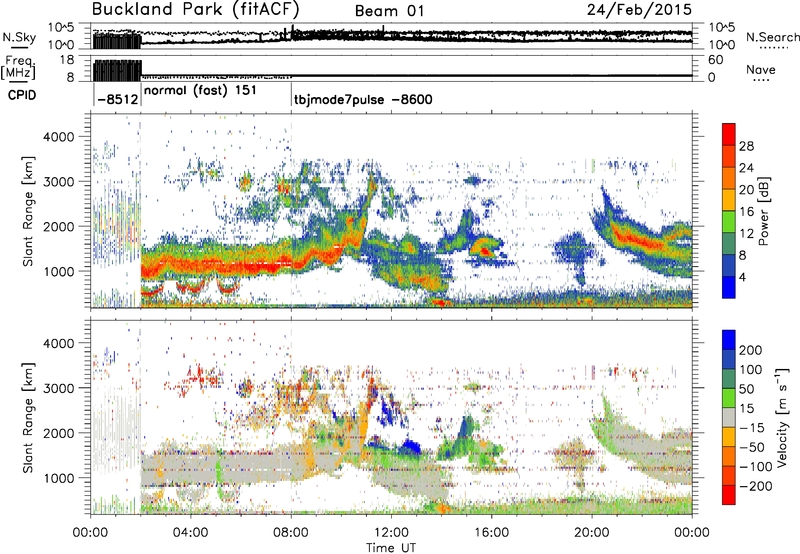Image resolution: width=800 pixels, height=554 pixels.
Task: Click the '4' power scale value
Action: pos(742,277)
